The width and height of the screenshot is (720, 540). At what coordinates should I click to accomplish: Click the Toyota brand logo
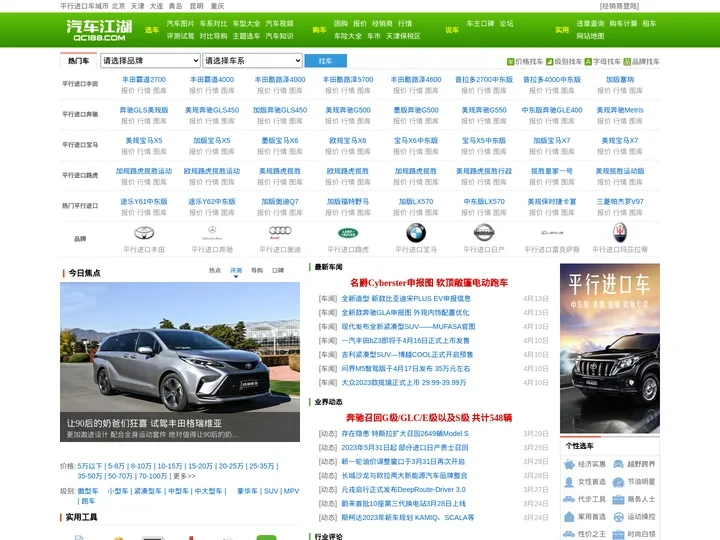pos(144,233)
